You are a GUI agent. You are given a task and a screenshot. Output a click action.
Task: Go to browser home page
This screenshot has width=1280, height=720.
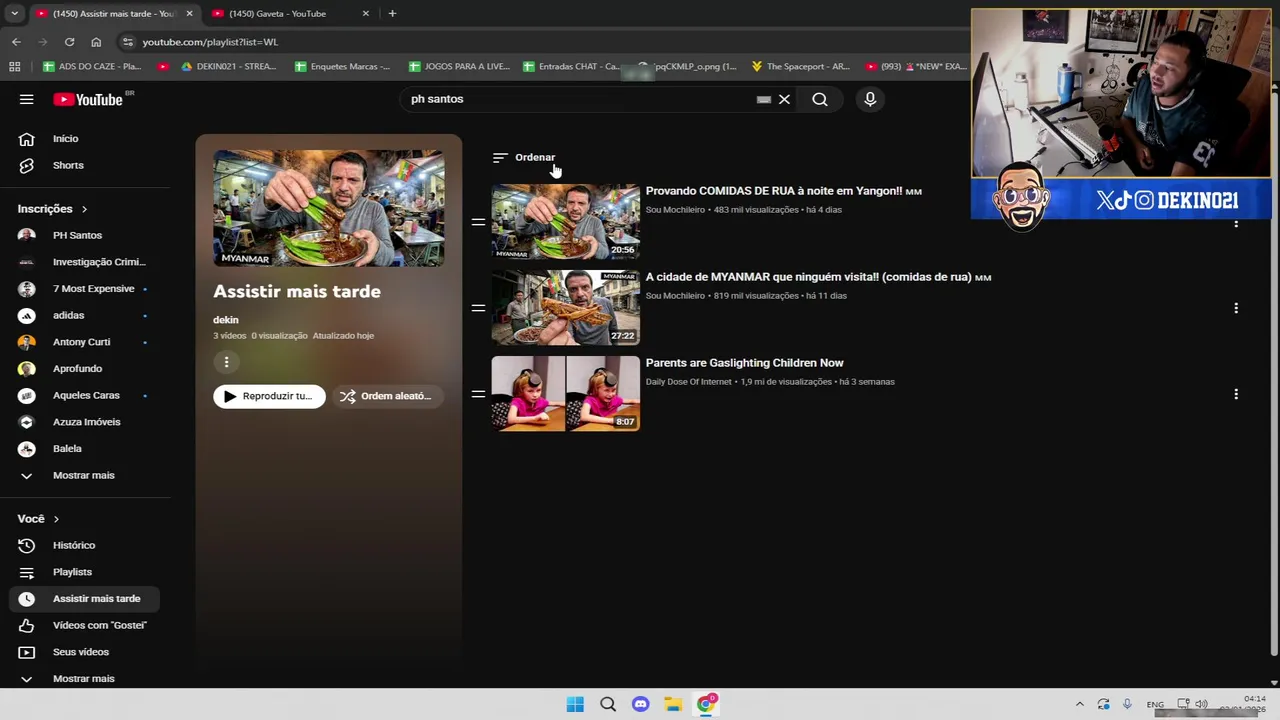[x=96, y=42]
